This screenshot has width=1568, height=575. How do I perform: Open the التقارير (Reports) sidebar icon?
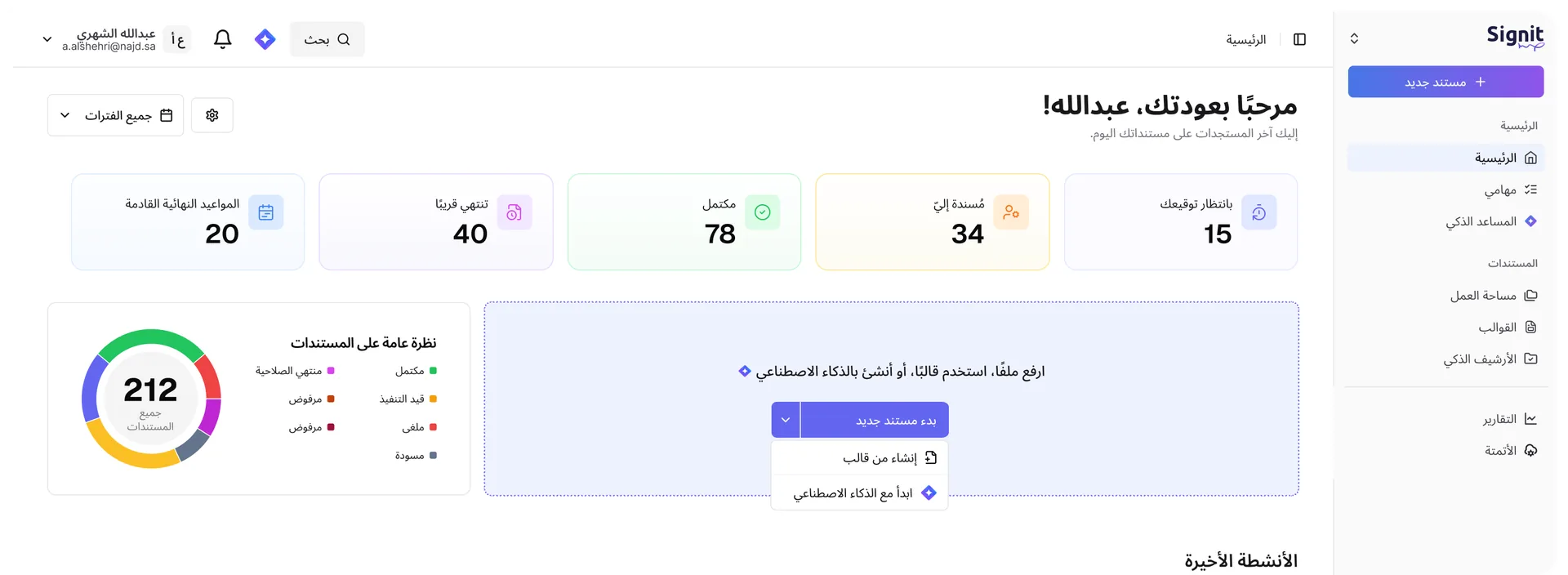point(1530,418)
